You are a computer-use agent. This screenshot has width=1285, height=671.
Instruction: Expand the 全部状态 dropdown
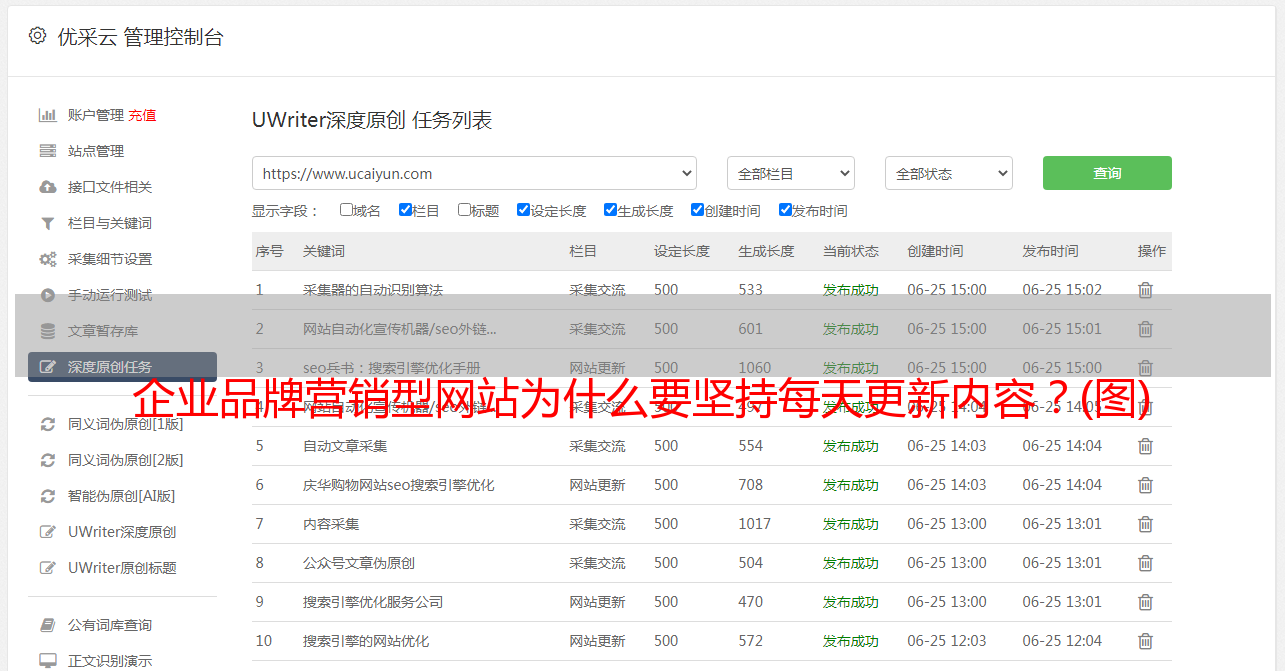tap(949, 173)
